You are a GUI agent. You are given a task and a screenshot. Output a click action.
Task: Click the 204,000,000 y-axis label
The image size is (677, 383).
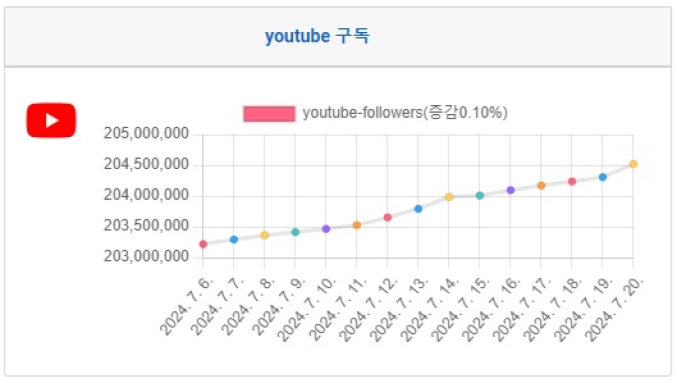pos(146,195)
